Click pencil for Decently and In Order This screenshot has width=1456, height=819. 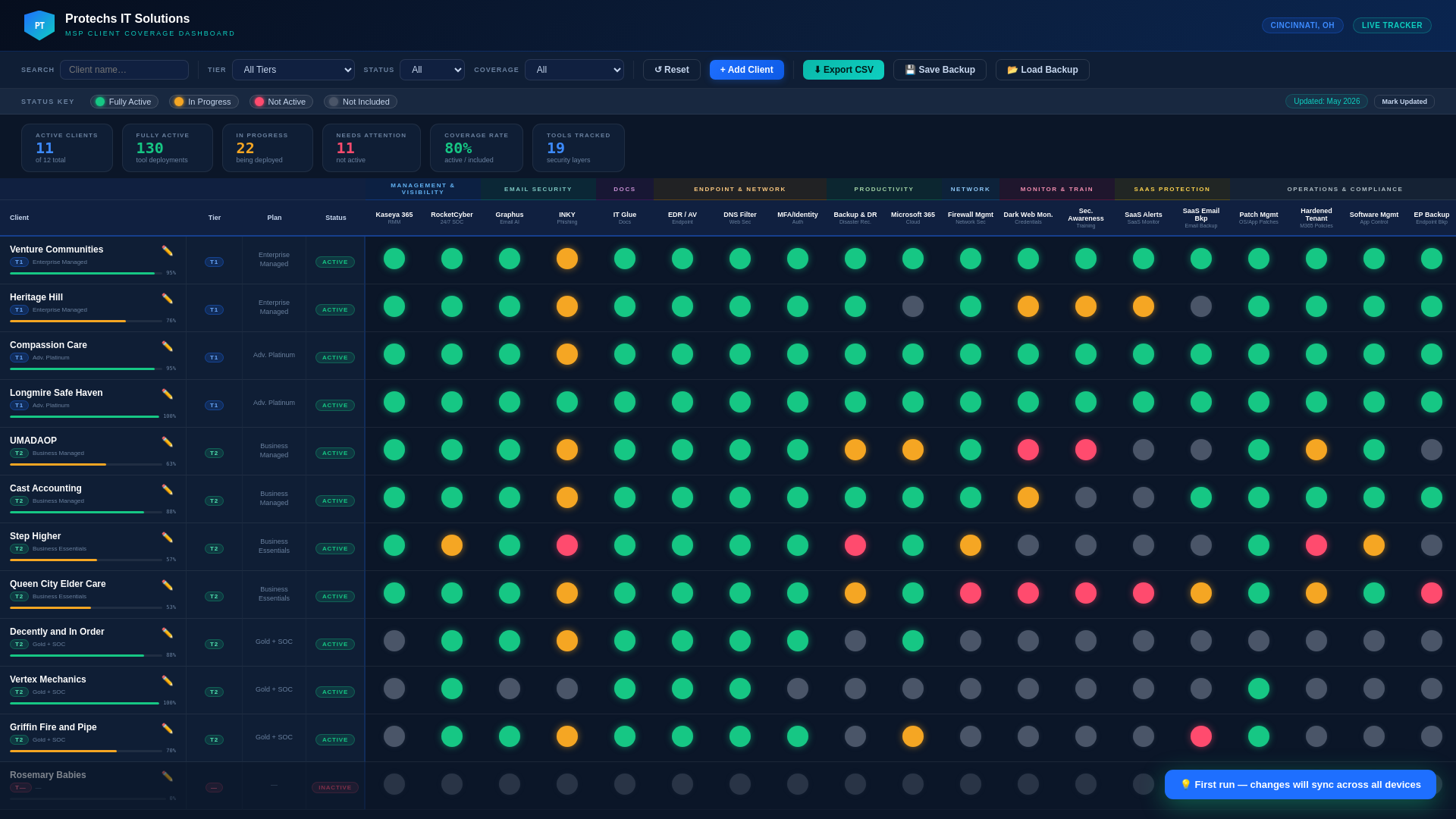point(167,633)
